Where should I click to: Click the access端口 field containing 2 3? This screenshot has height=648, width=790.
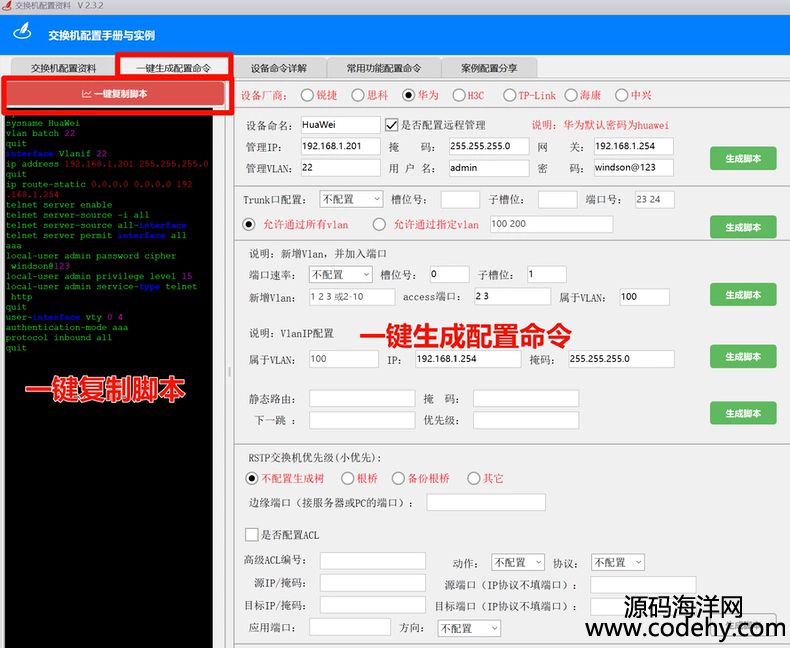[x=512, y=296]
